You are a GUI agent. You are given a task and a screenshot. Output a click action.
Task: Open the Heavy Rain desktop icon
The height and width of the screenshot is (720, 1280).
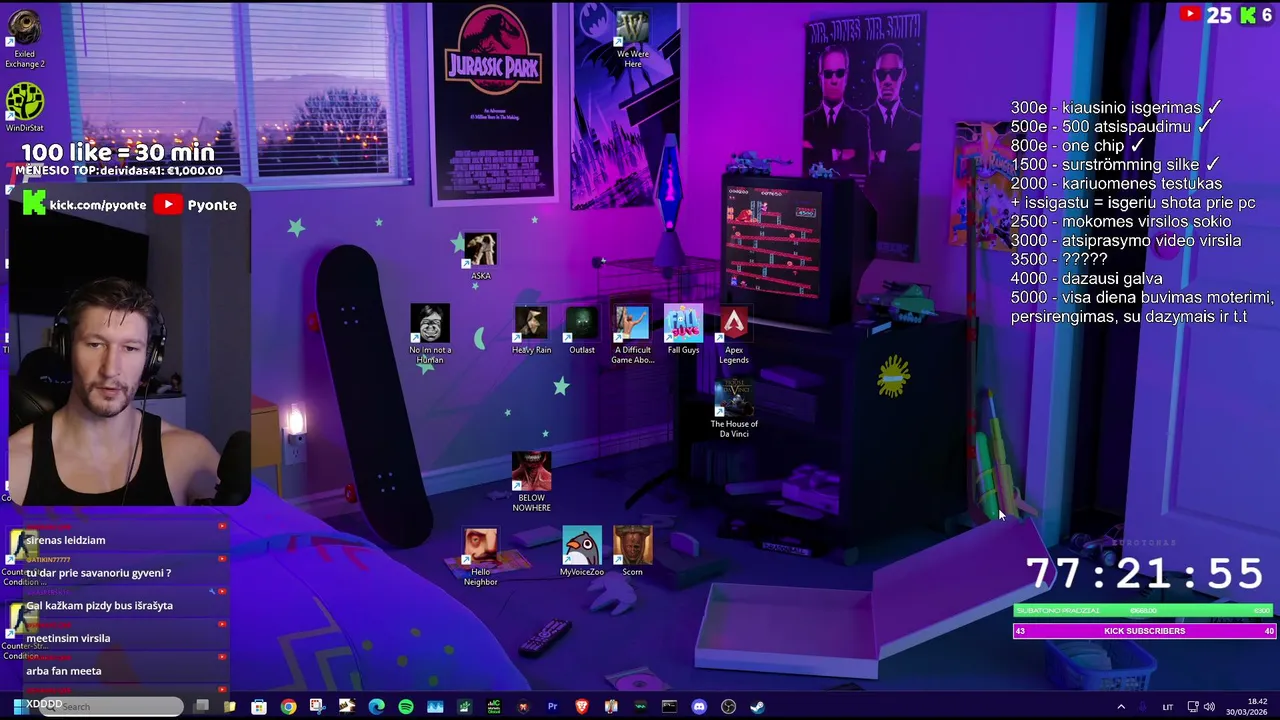click(x=531, y=331)
